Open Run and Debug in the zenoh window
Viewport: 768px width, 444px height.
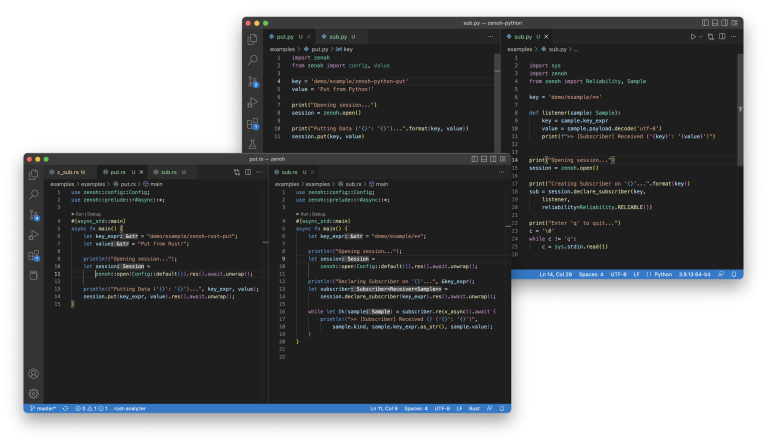click(x=33, y=235)
